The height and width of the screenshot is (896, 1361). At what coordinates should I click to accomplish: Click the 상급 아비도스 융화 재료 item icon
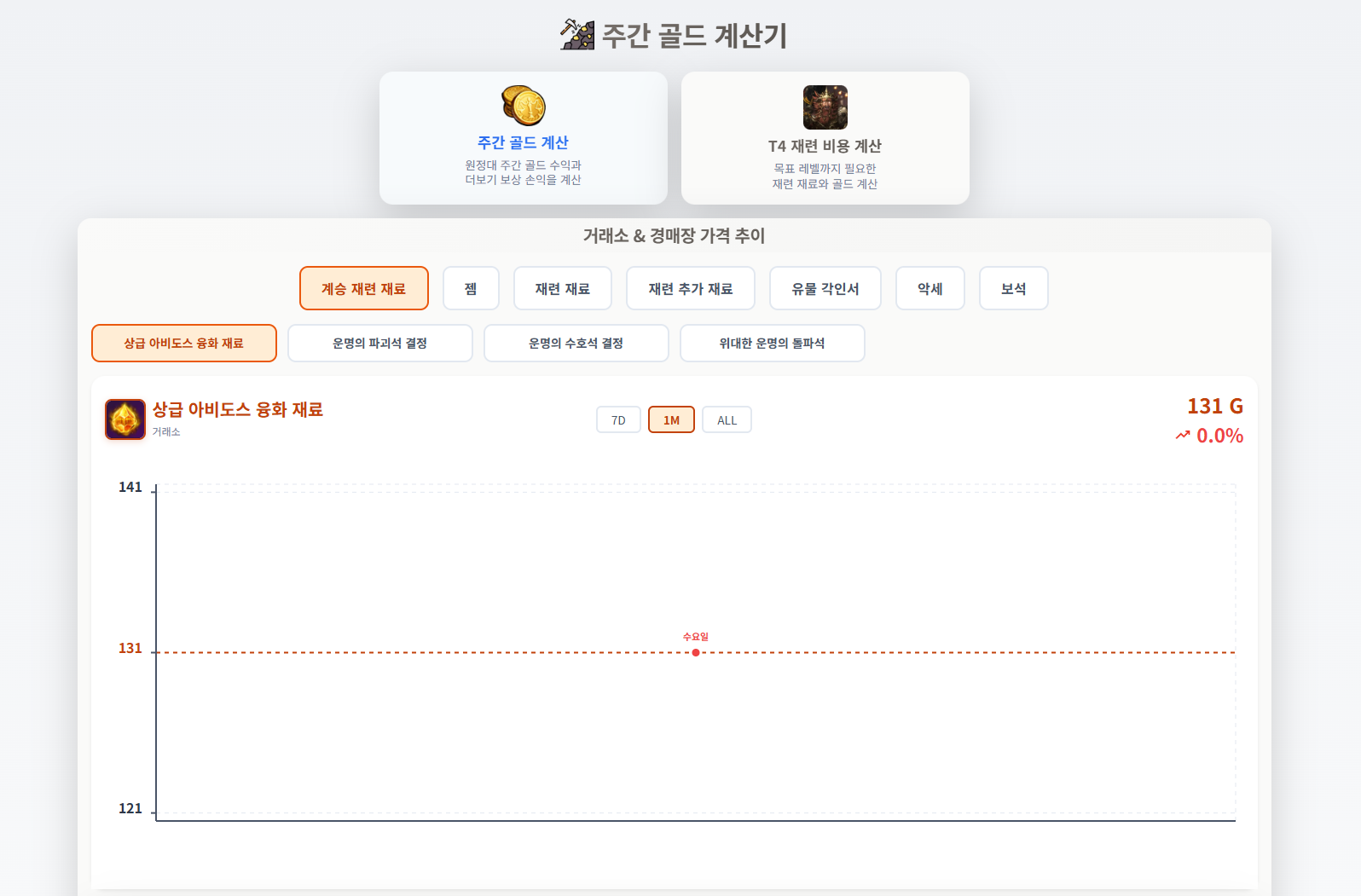(125, 419)
